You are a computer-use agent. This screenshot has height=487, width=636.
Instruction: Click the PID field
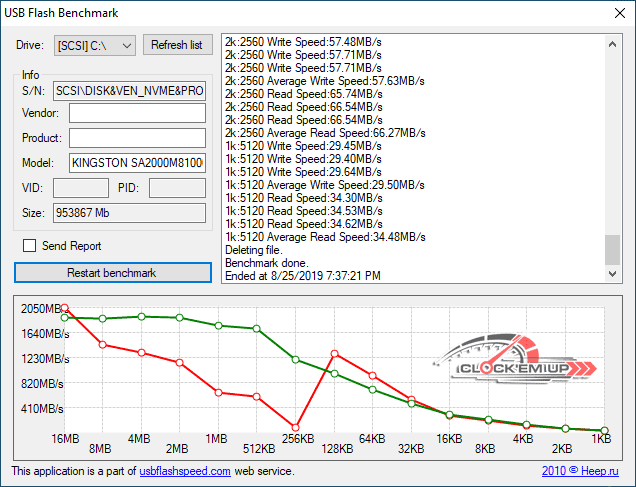[x=177, y=188]
